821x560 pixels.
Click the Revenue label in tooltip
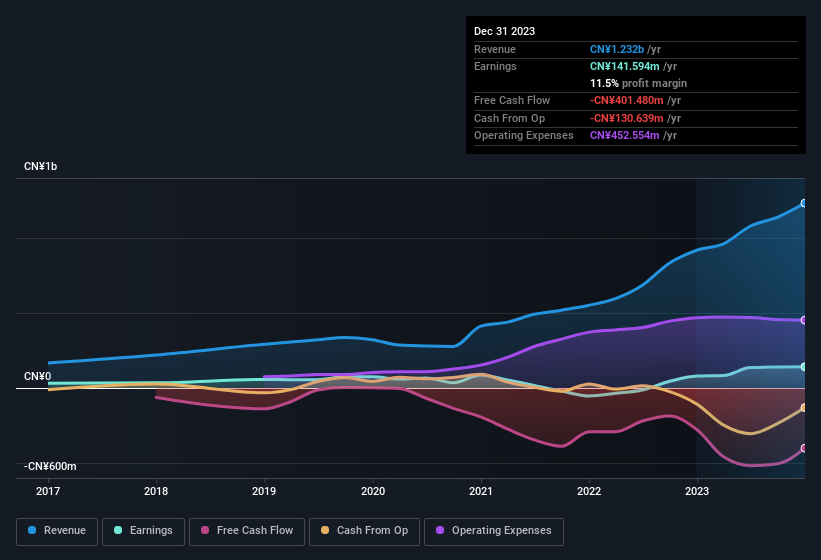(495, 49)
